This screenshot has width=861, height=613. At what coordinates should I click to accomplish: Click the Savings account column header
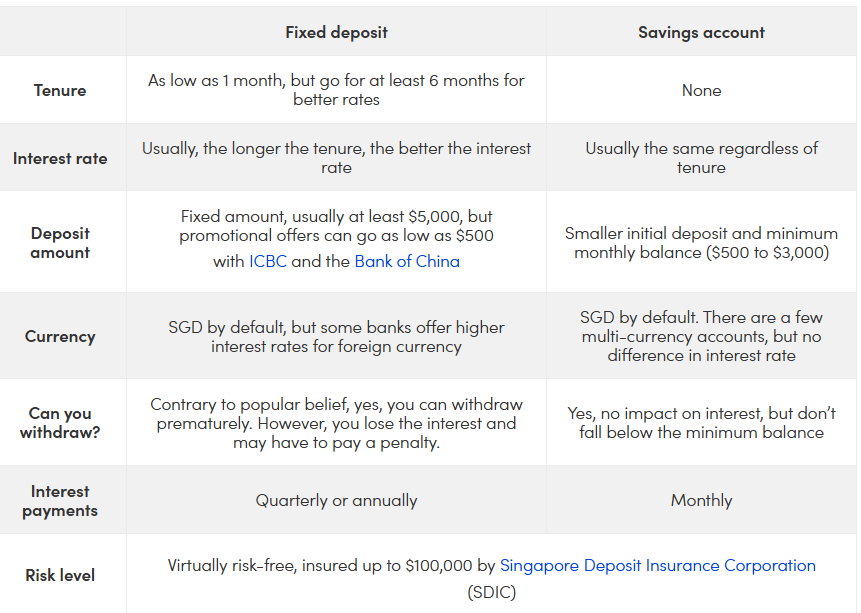[x=701, y=32]
